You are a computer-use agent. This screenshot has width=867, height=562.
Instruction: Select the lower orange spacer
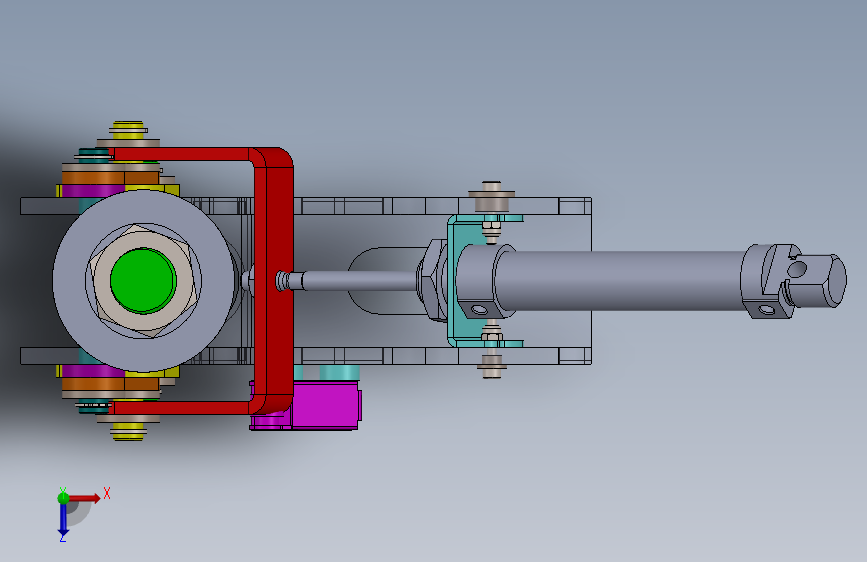pyautogui.click(x=111, y=383)
